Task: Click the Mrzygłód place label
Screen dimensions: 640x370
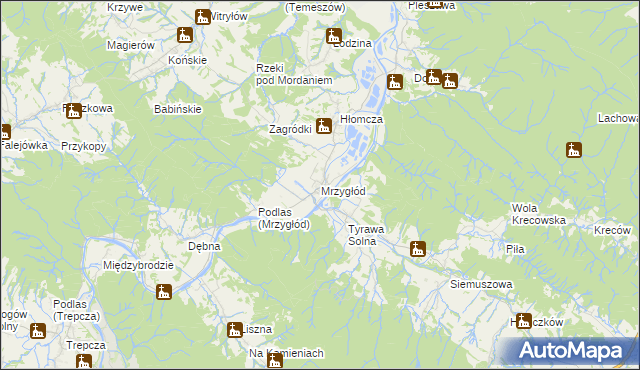Action: 343,191
